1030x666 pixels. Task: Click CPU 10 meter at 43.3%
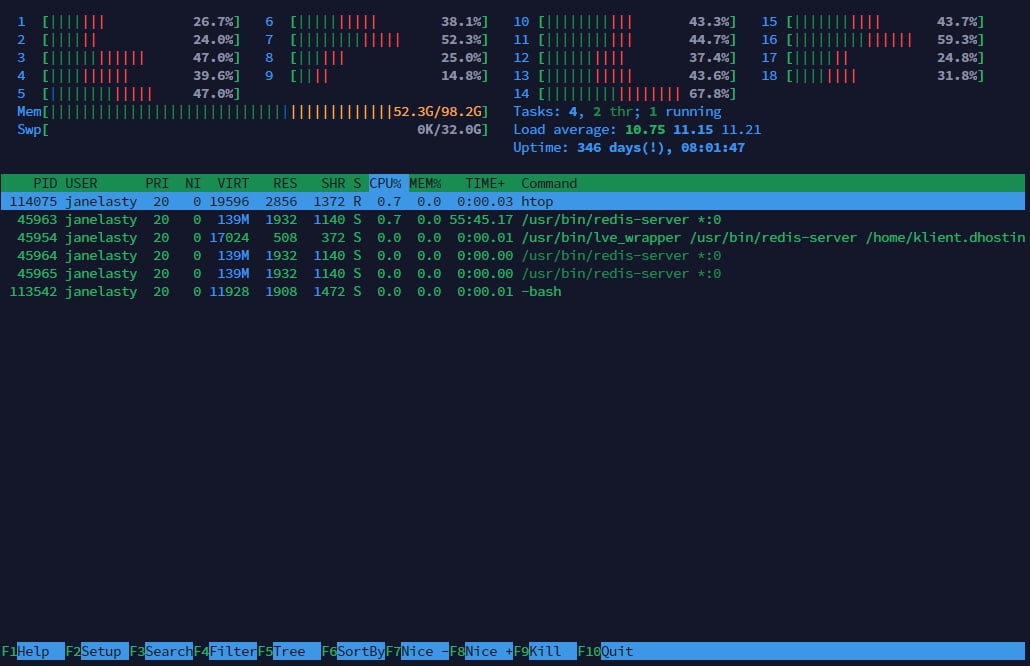click(x=625, y=22)
